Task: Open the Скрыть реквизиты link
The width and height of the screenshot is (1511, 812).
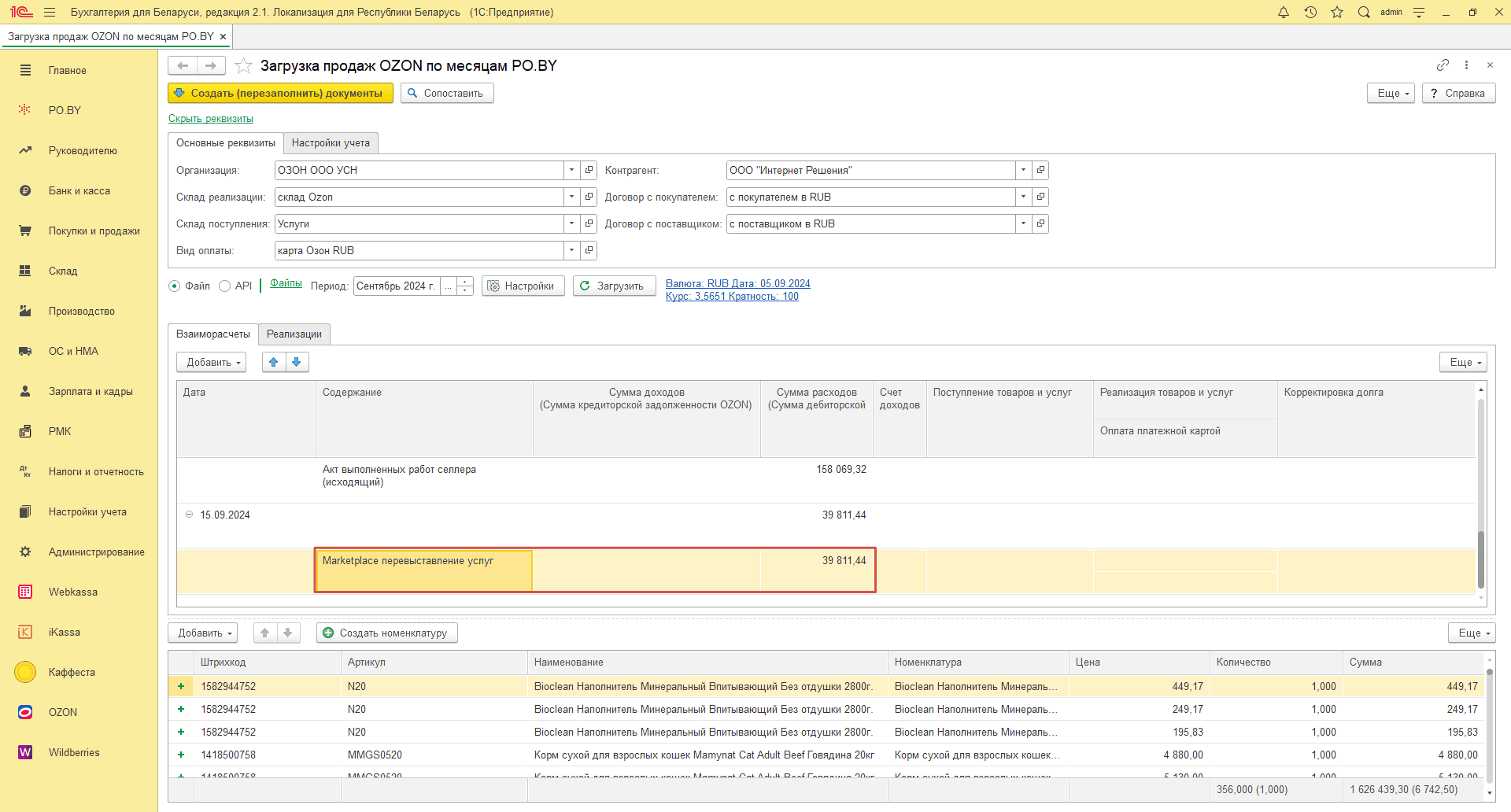Action: click(x=211, y=119)
